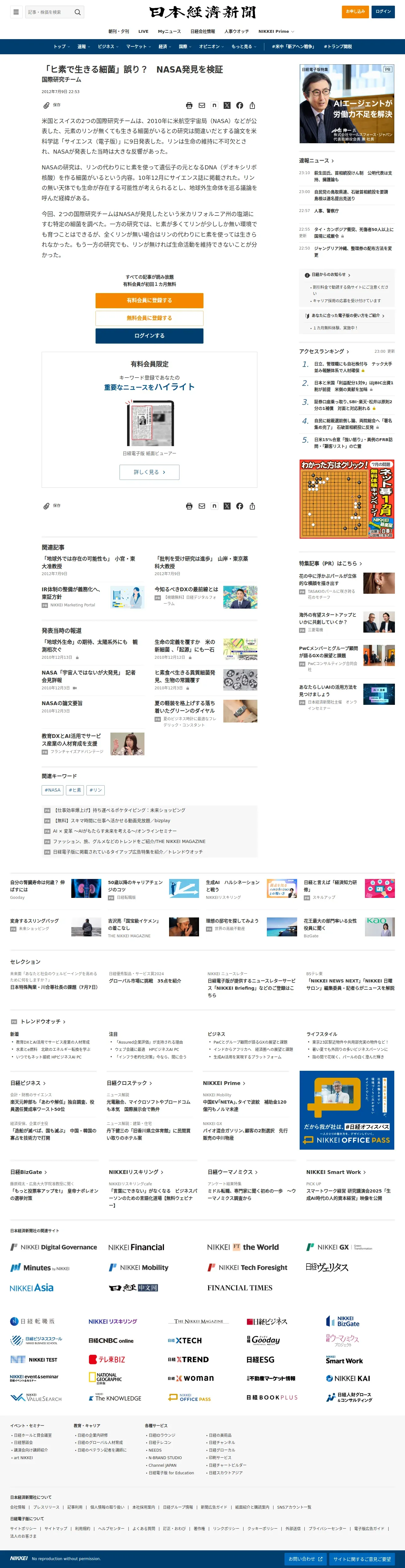405x1568 pixels.
Task: Open the #トランプ関税 topic link
Action: point(337,46)
